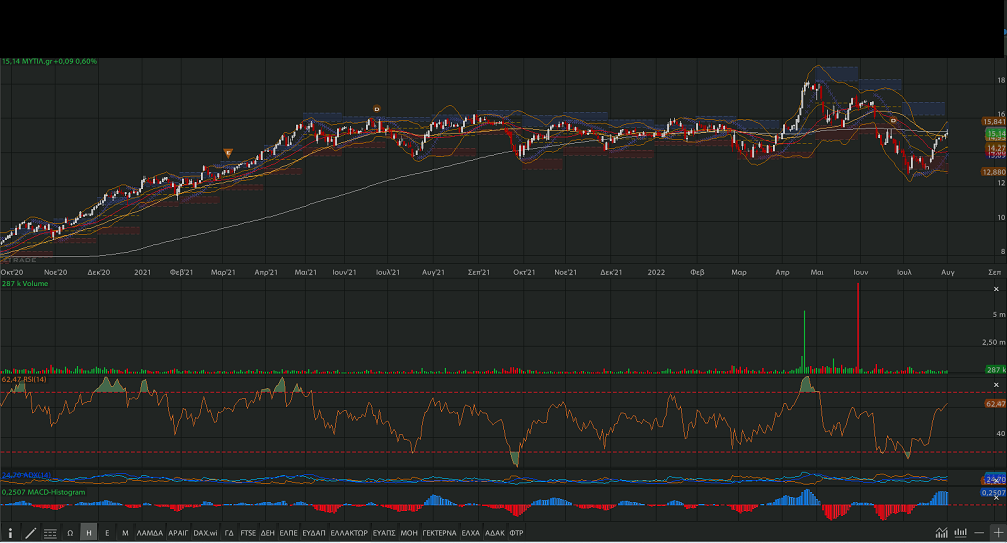Viewport: 1007px width, 543px height.
Task: Open the ΛΑΜΔΑ symbol tab
Action: [x=148, y=533]
